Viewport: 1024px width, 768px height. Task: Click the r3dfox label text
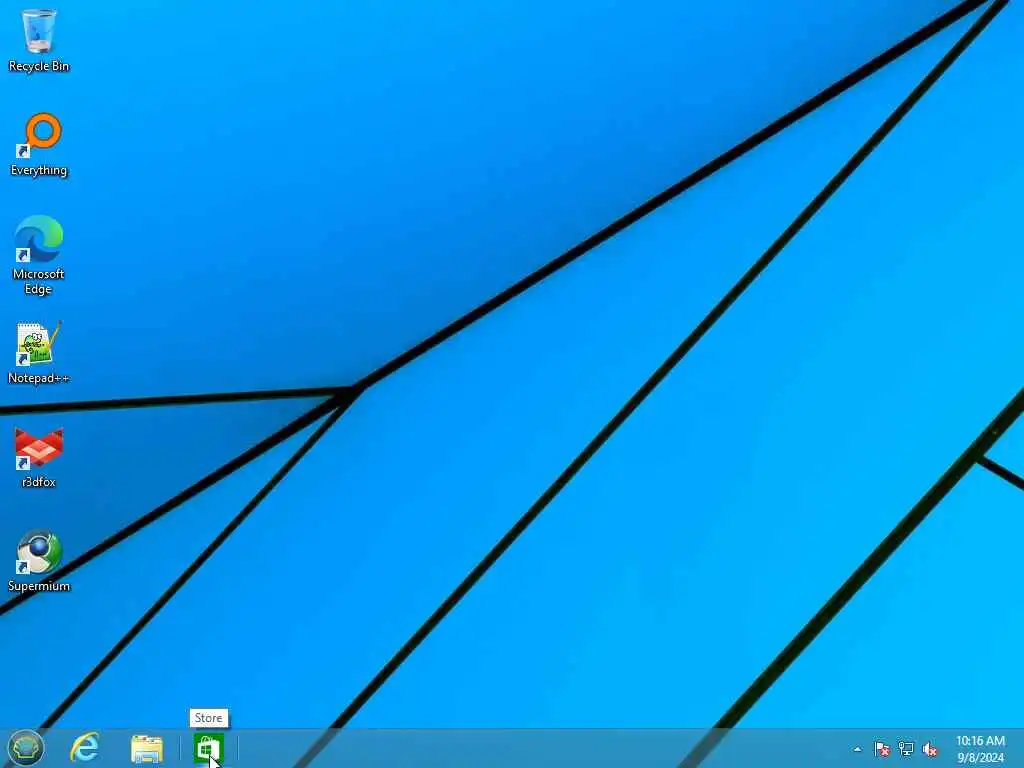tap(39, 482)
